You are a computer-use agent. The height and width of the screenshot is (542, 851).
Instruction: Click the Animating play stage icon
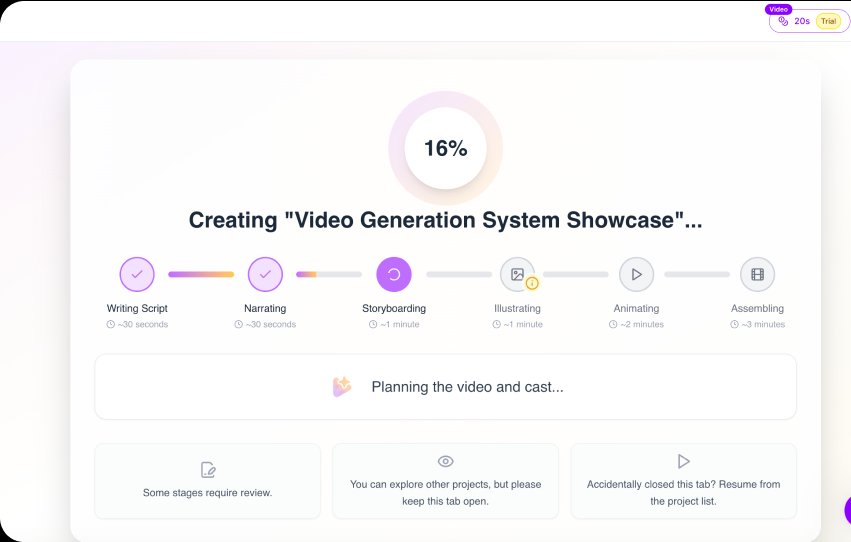pyautogui.click(x=636, y=274)
